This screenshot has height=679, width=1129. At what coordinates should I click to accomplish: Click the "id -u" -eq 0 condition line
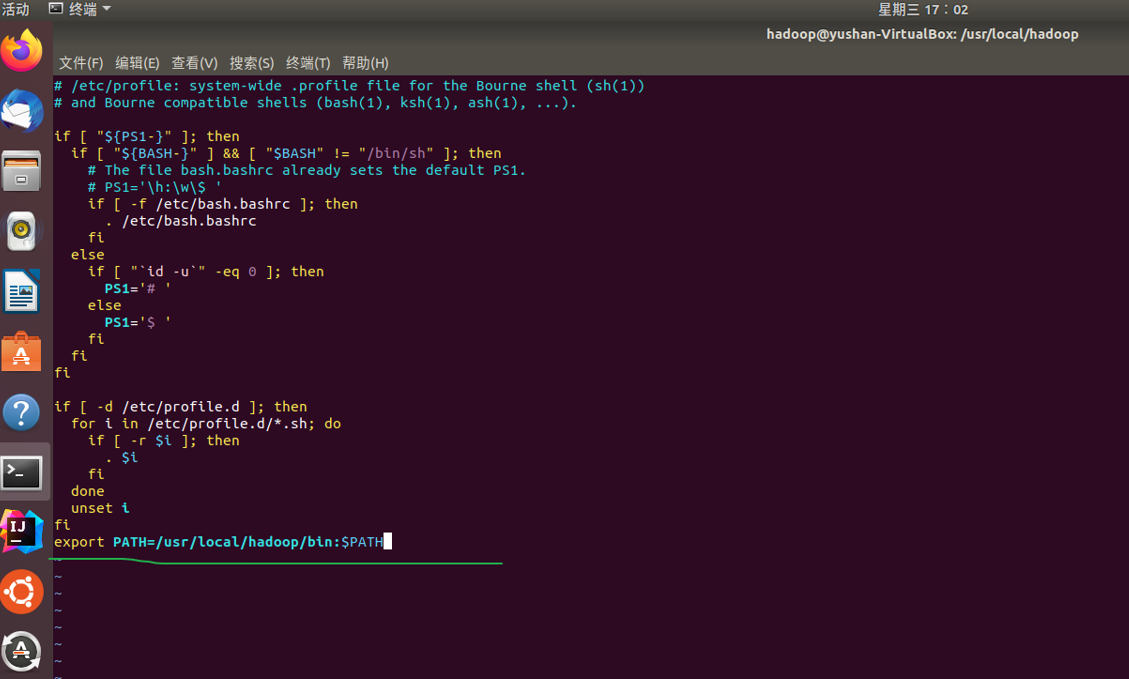pos(206,272)
